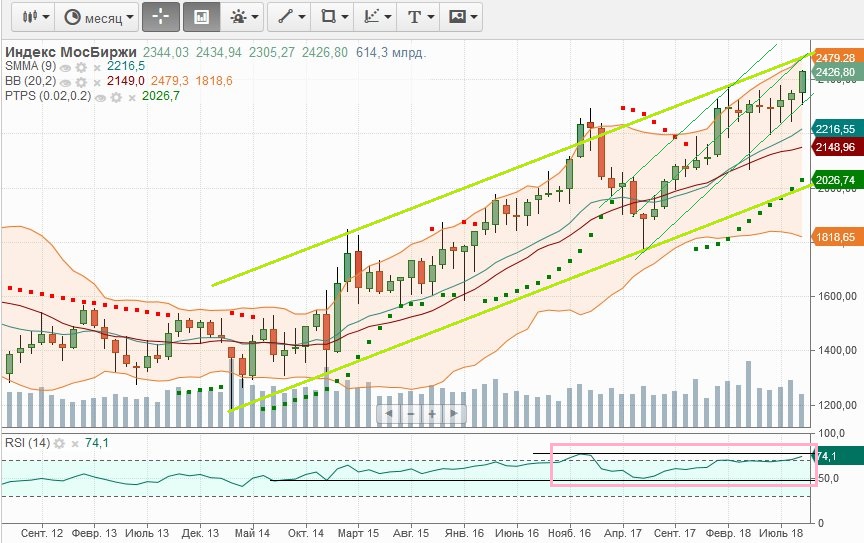Zoom out chart with the minus button

411,413
